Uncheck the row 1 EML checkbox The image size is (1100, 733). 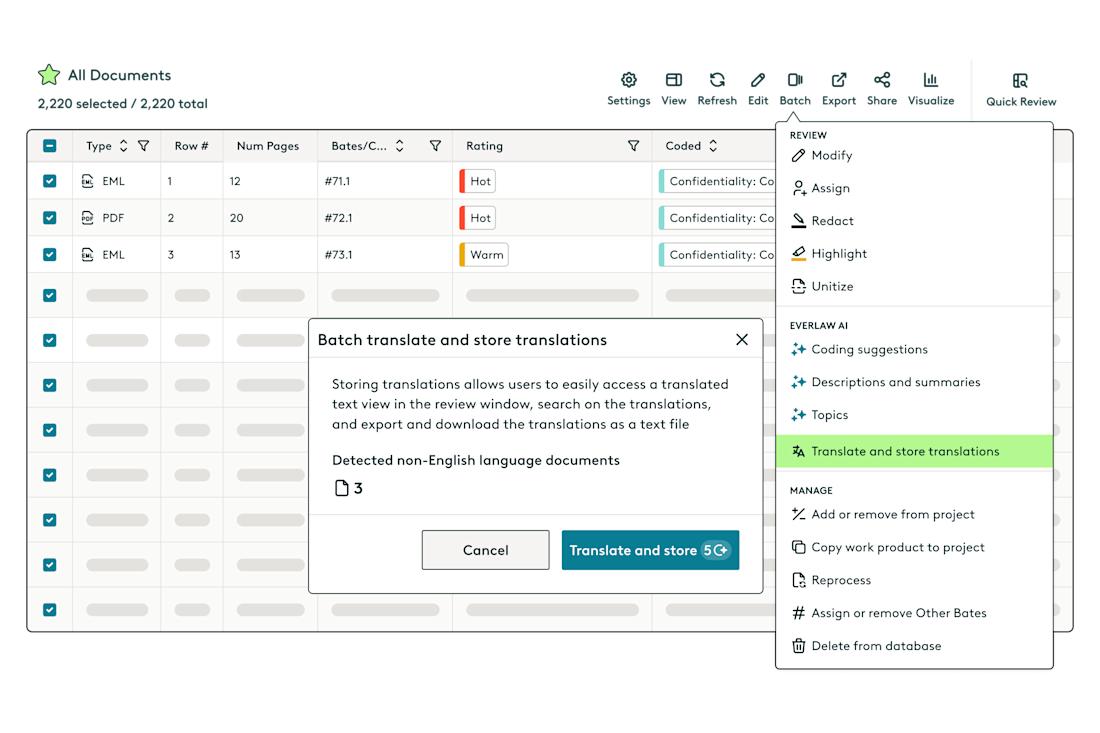[50, 181]
